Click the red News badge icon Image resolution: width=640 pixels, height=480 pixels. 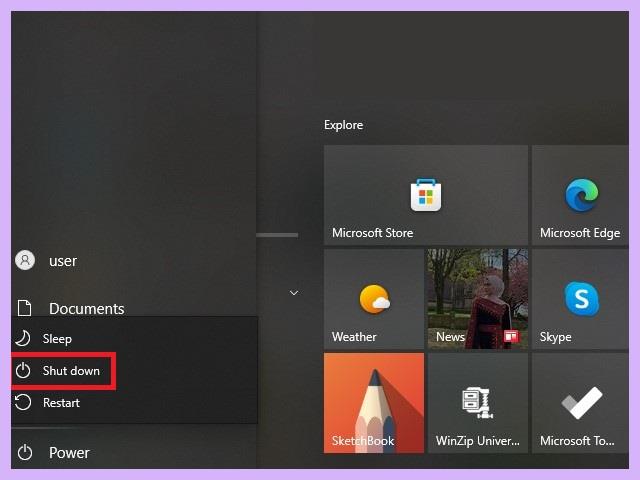click(x=511, y=336)
